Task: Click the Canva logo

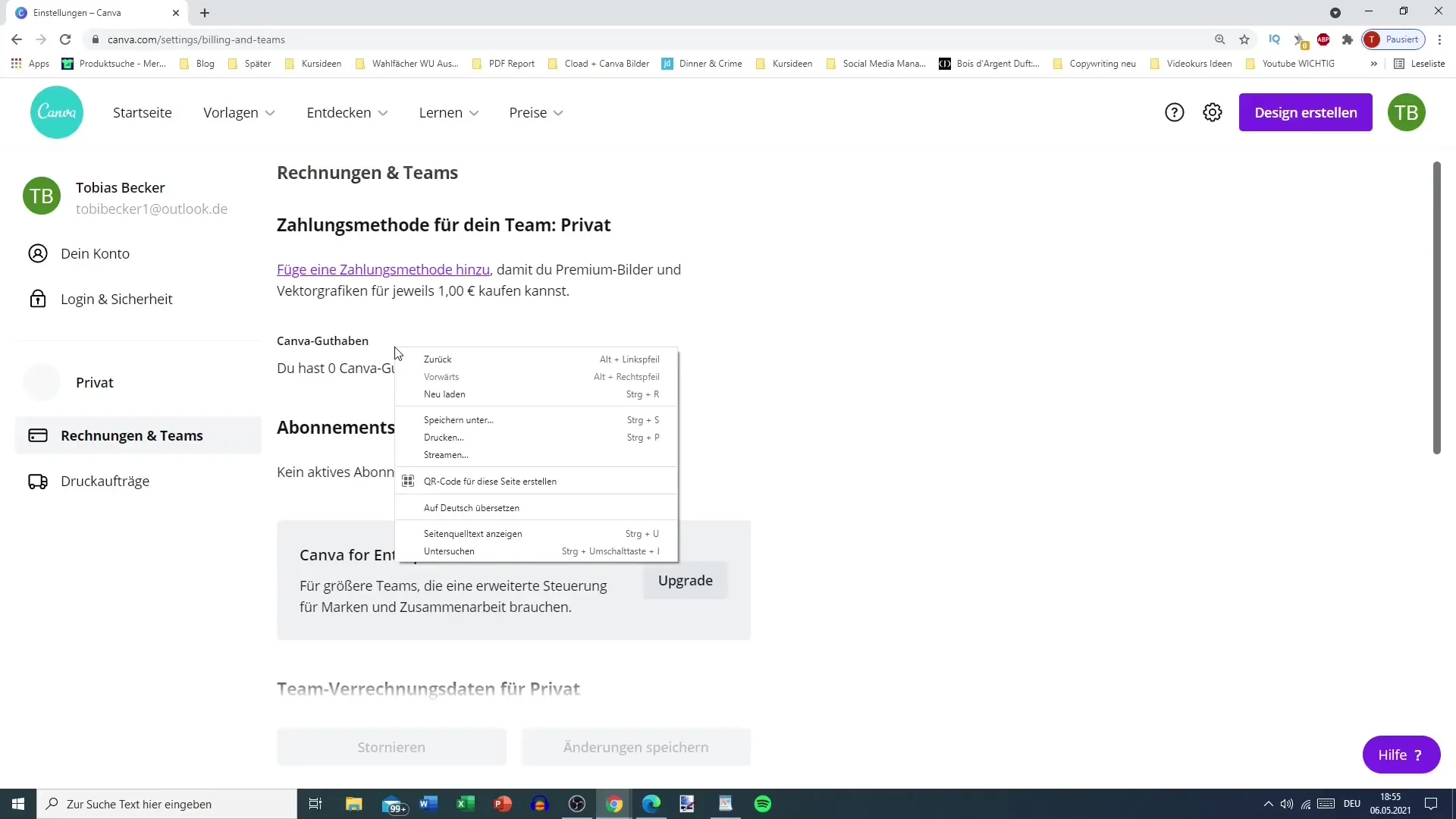Action: (57, 112)
